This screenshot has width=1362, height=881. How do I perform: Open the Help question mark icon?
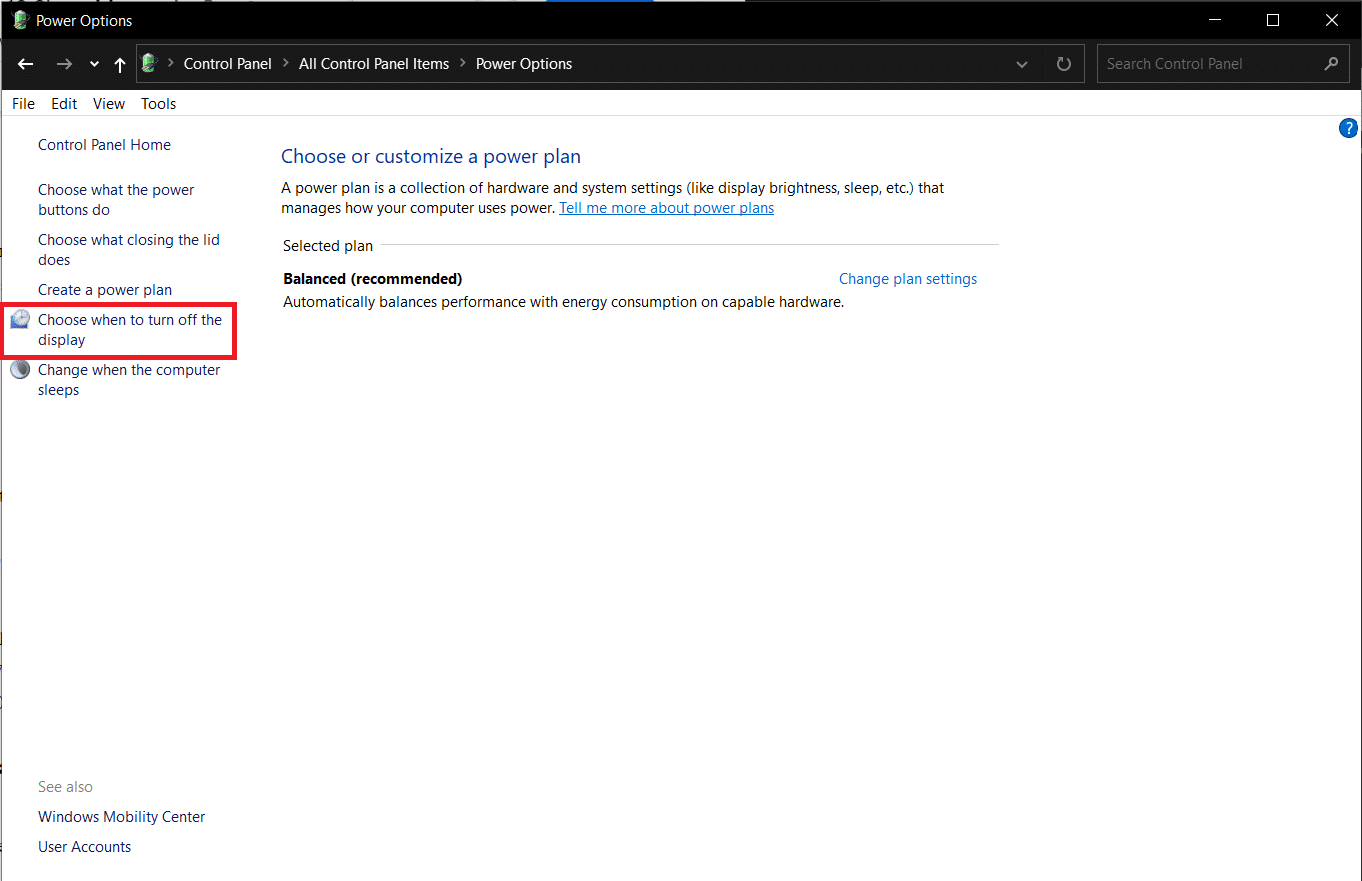pyautogui.click(x=1348, y=128)
